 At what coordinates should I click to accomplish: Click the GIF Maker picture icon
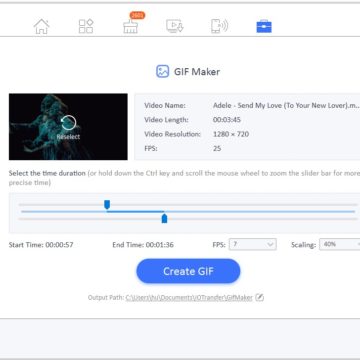(x=163, y=71)
